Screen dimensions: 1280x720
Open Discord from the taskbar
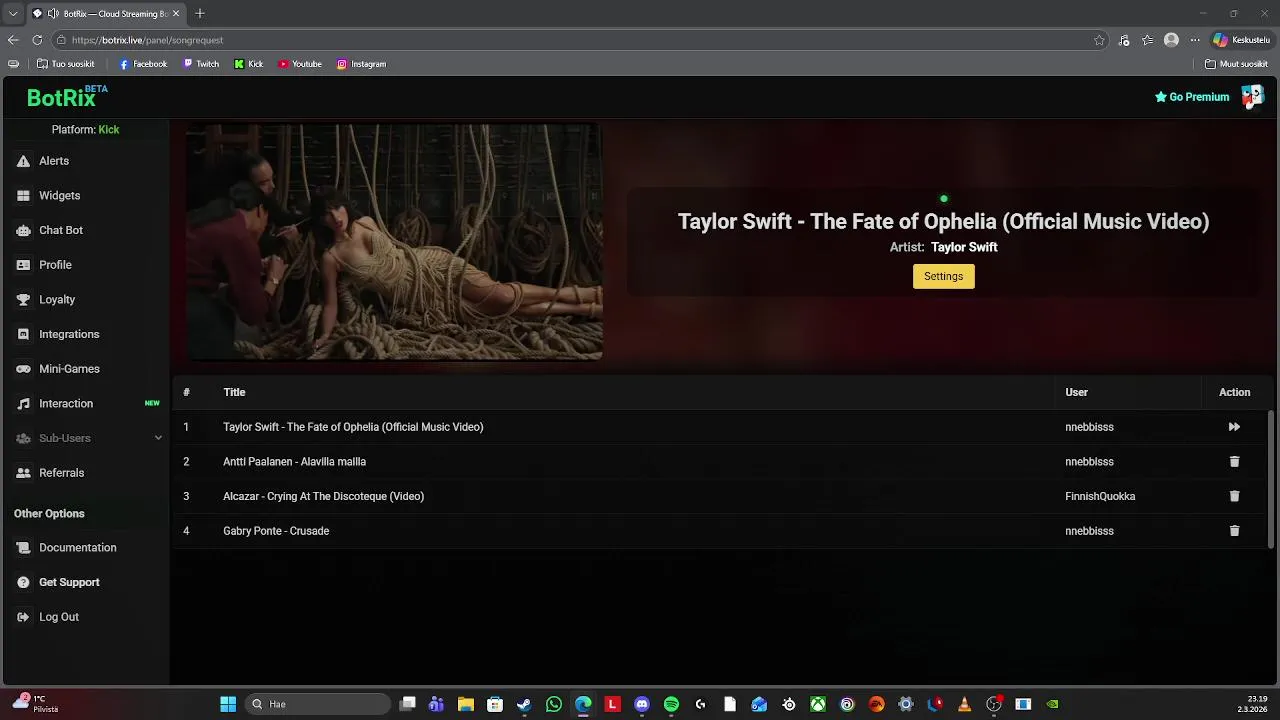642,704
